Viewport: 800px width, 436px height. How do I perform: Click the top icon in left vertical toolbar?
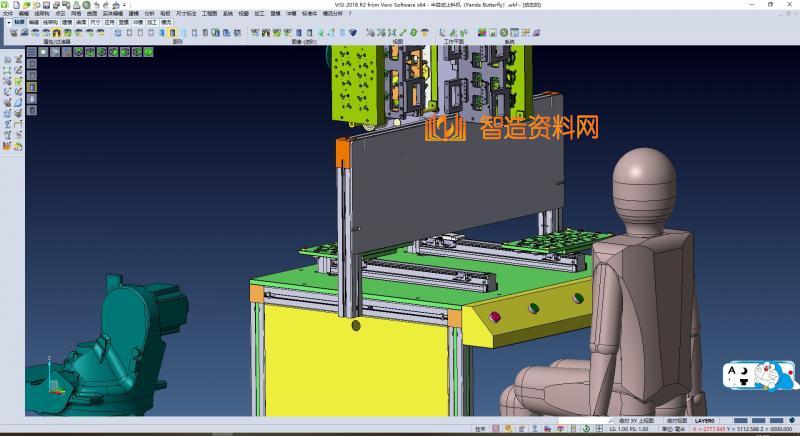coord(8,60)
